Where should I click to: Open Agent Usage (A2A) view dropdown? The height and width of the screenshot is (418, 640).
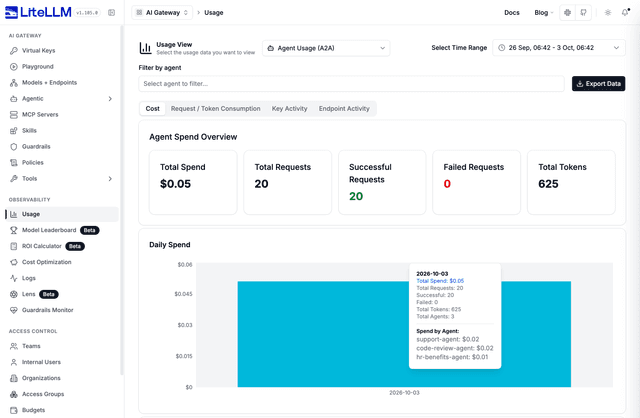coord(326,48)
